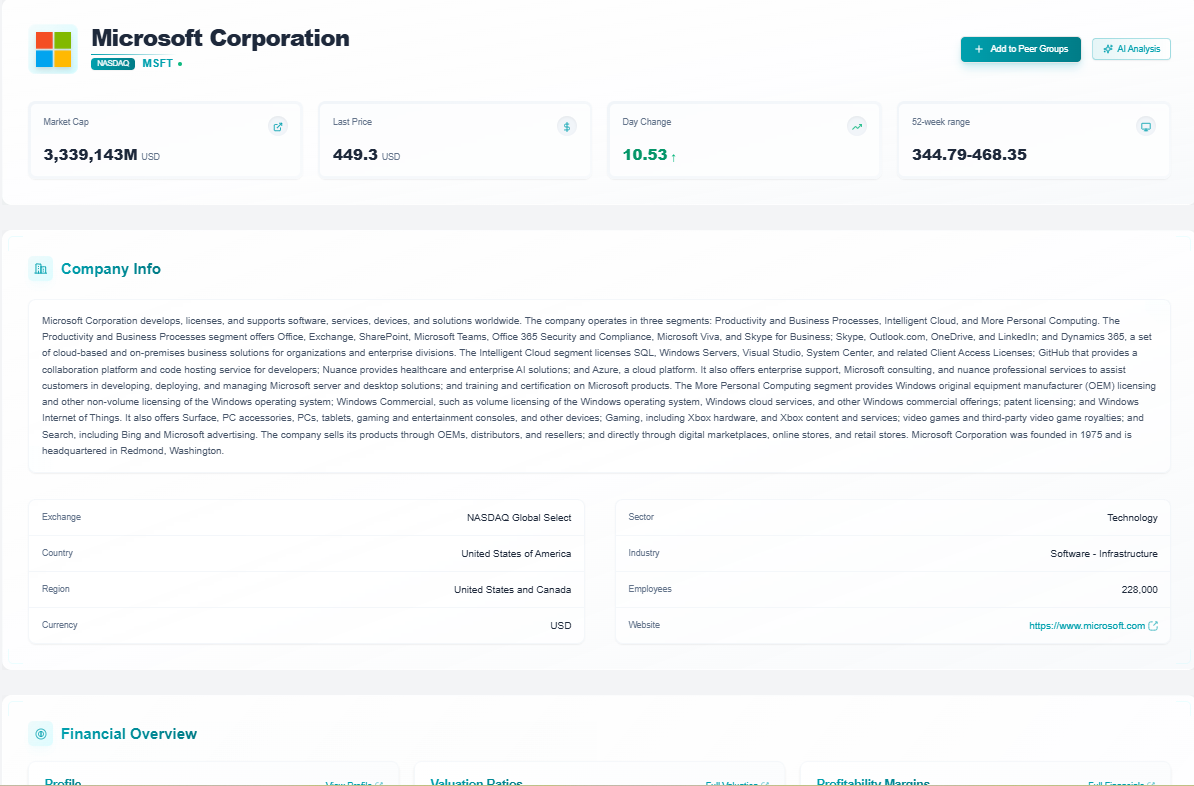Click the external link icon beside website URL

pos(1153,626)
